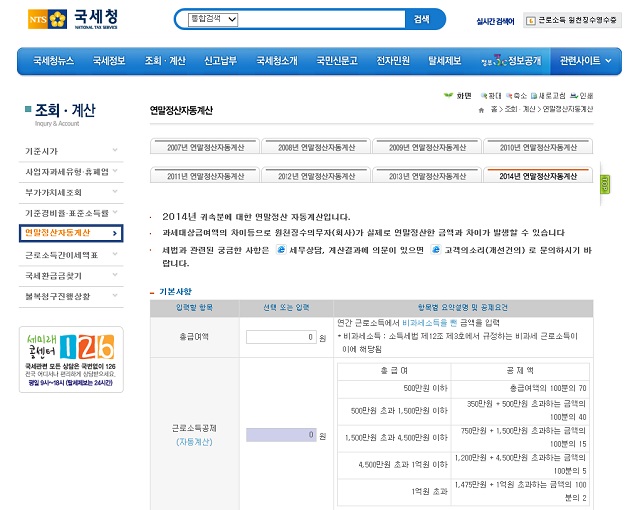This screenshot has height=510, width=640.
Task: Open the 세무상담 link
Action: pyautogui.click(x=312, y=249)
